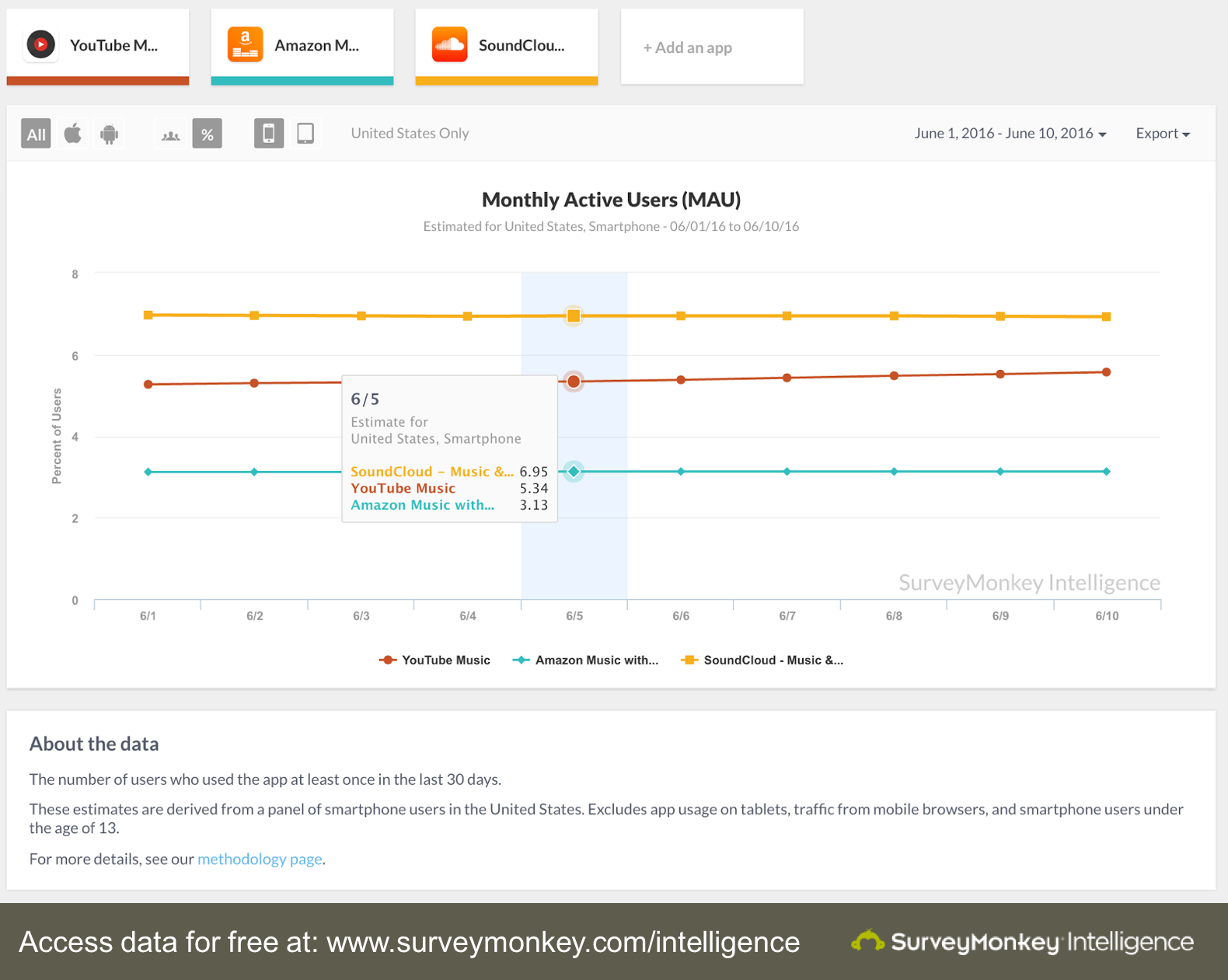Click SoundCloud data point on 6/9
Screen dimensions: 1228x980
click(1000, 316)
